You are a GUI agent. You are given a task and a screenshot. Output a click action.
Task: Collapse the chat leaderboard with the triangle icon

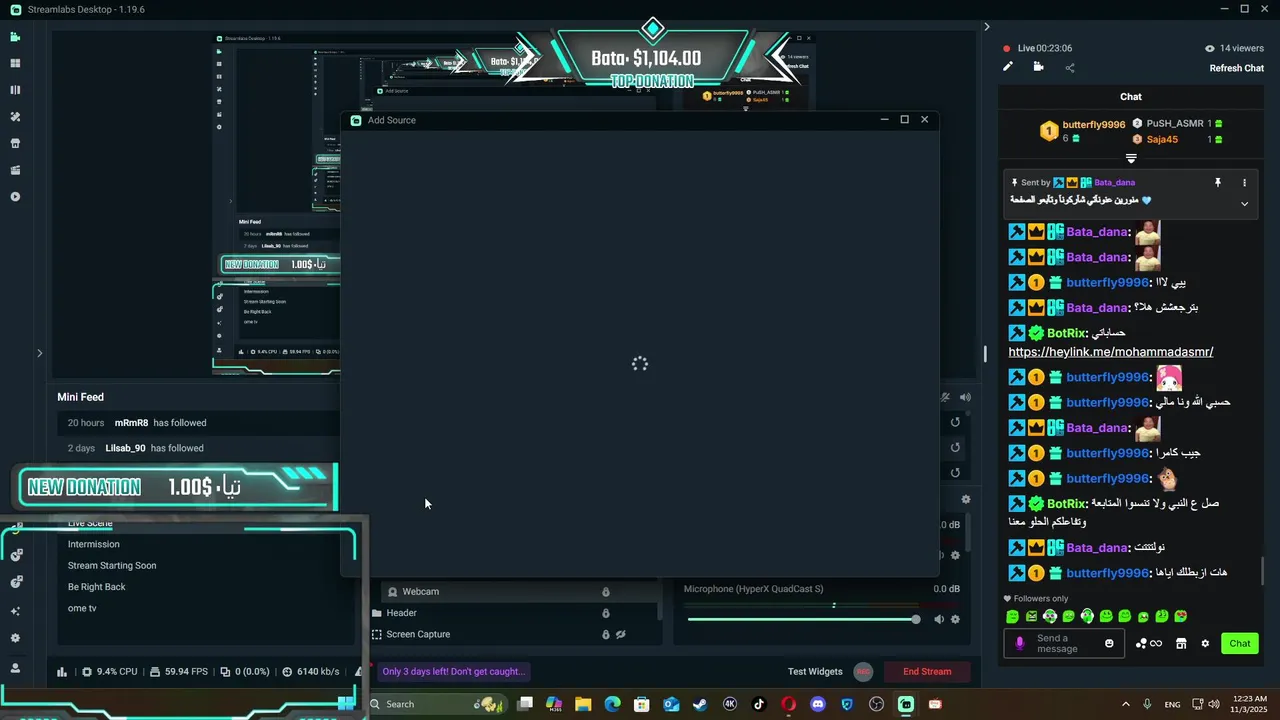[x=1131, y=158]
